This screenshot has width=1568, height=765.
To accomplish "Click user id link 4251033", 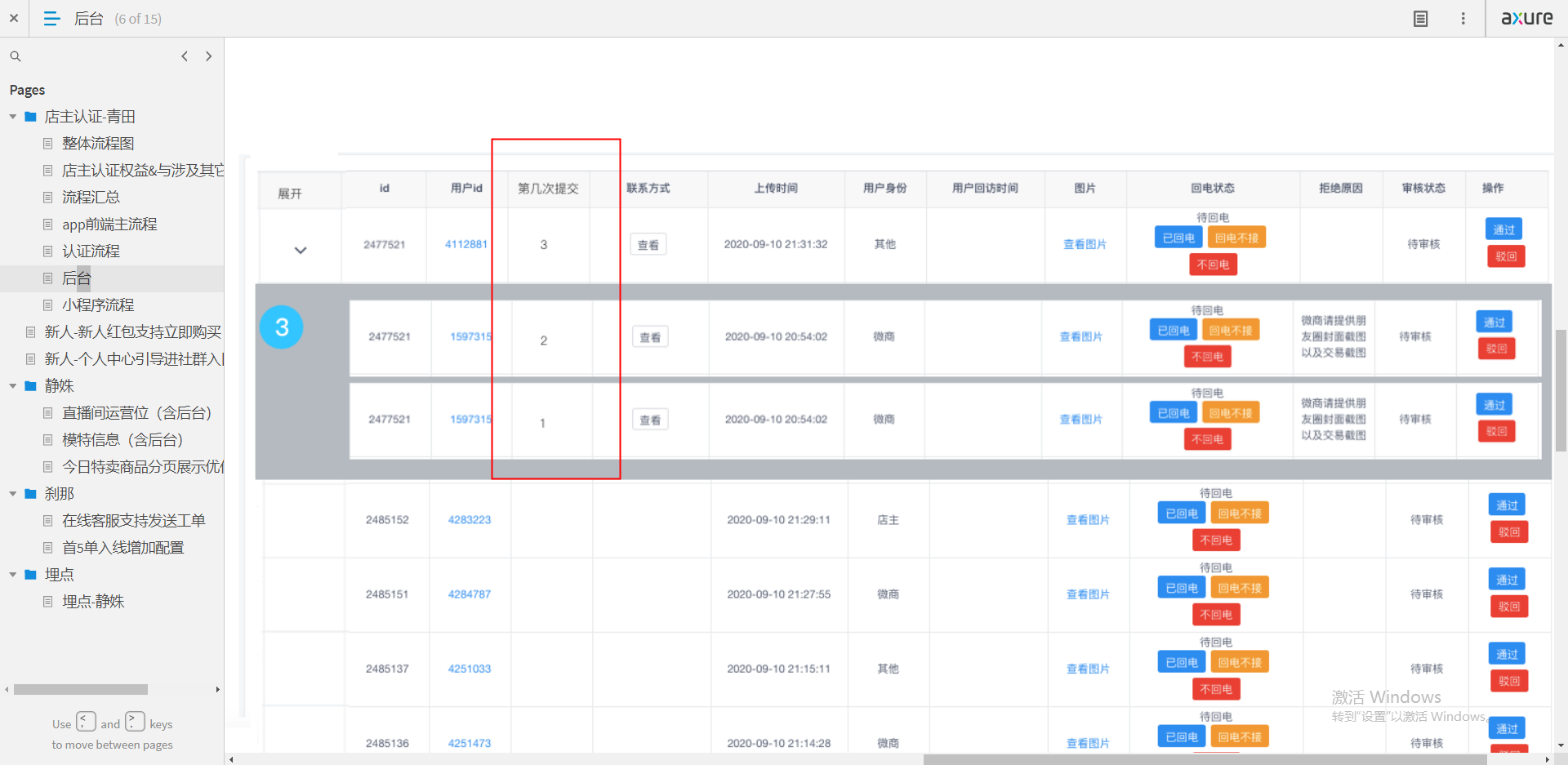I will [470, 669].
